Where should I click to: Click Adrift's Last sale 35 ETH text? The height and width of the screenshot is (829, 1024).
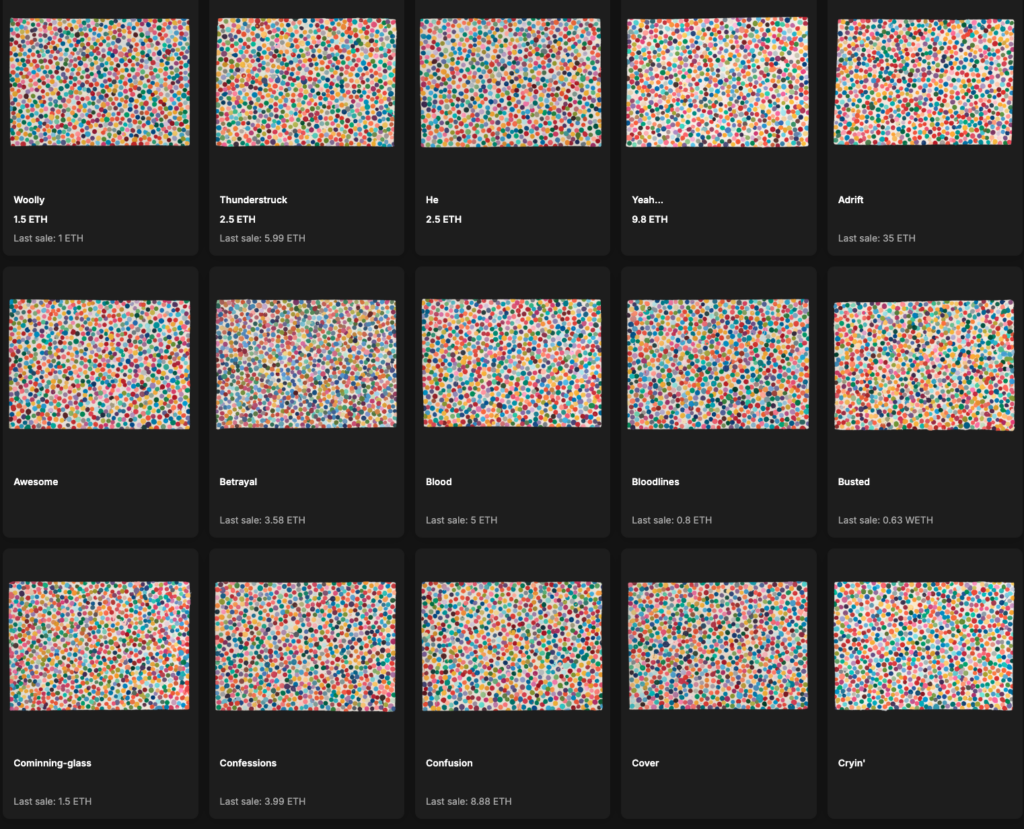pyautogui.click(x=876, y=238)
